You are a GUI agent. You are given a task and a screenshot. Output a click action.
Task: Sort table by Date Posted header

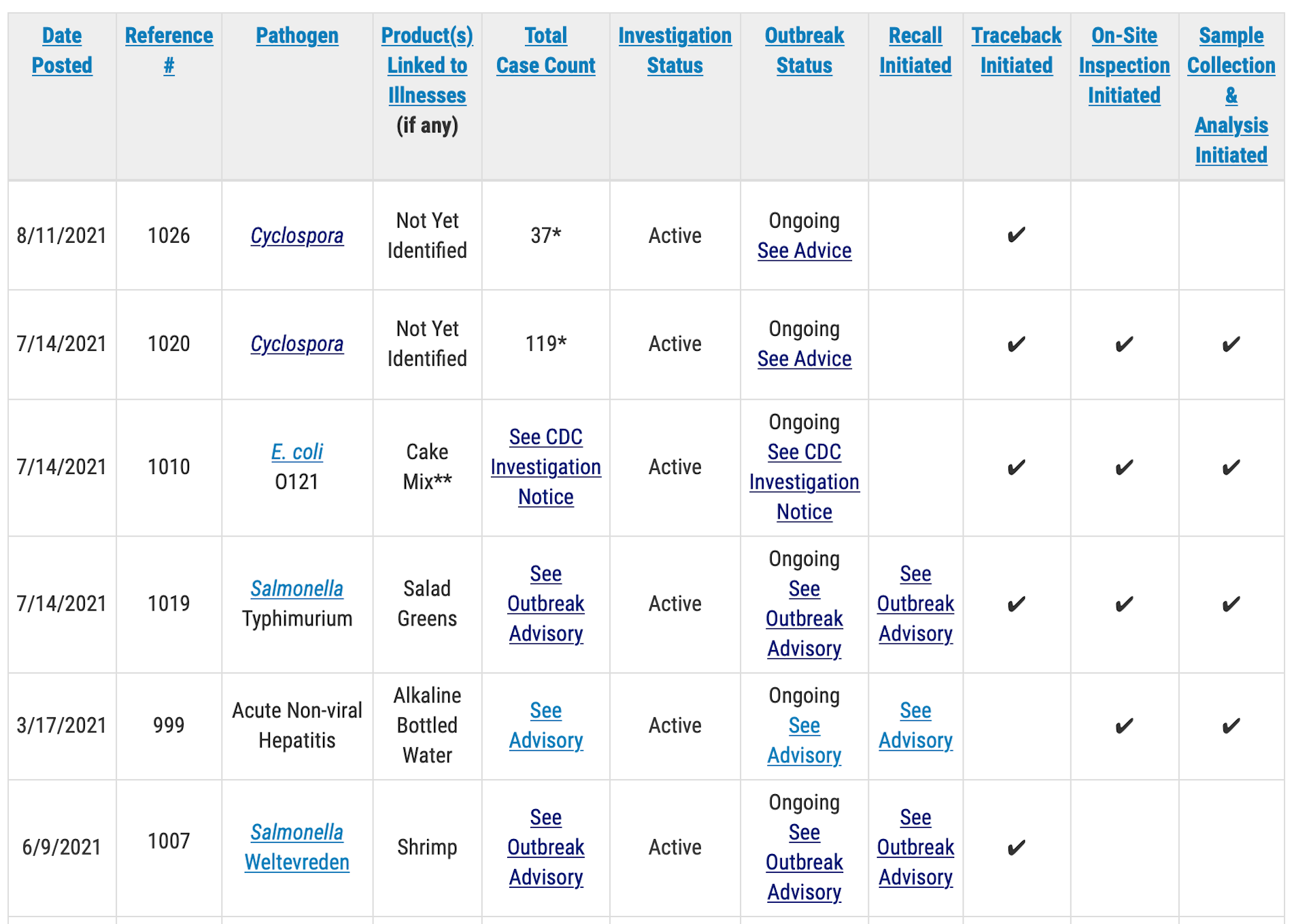(x=62, y=50)
